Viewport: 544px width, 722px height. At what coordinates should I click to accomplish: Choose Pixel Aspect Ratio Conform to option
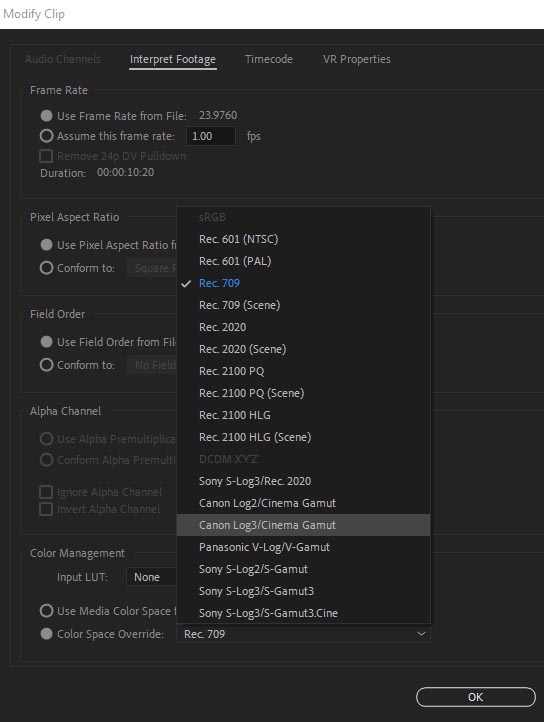coord(47,268)
